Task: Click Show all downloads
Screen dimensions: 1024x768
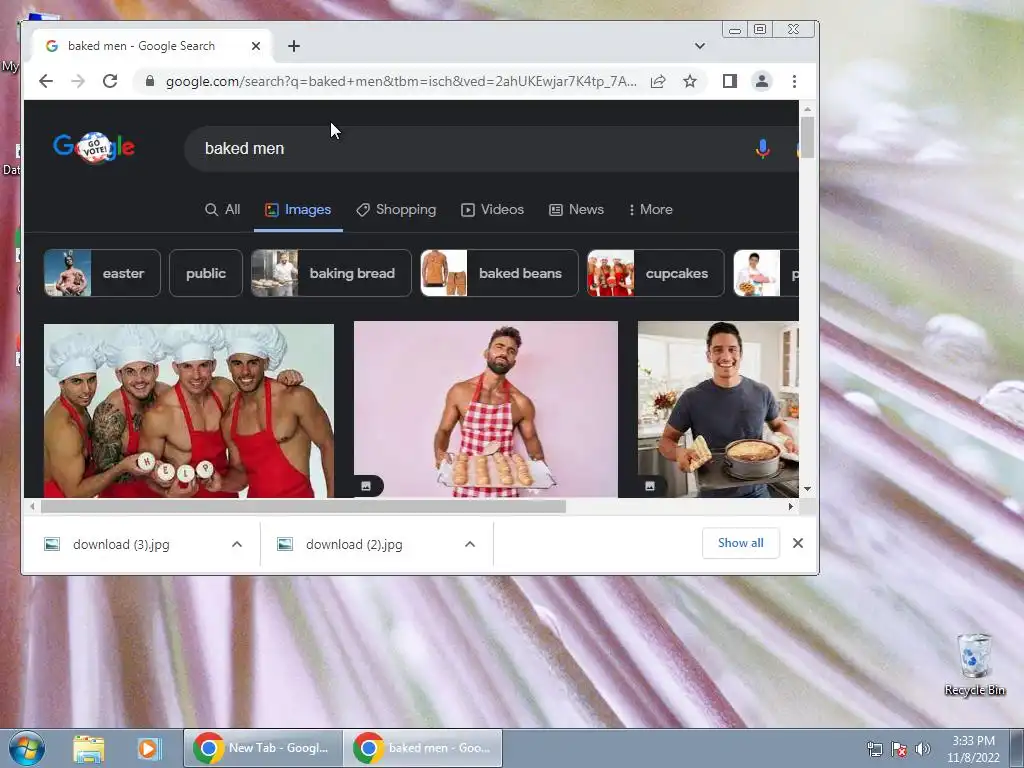Action: (741, 543)
